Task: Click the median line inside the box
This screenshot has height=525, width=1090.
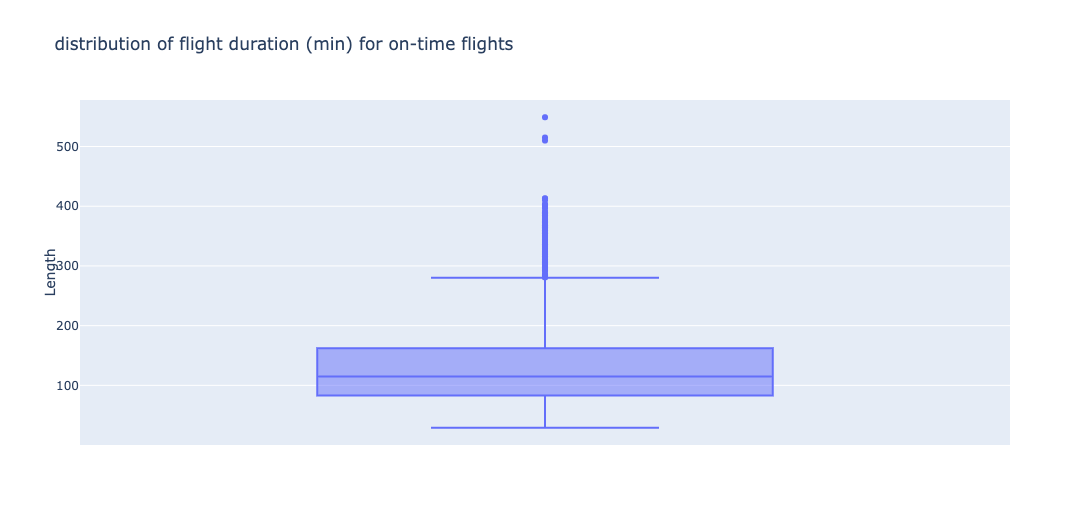Action: 545,376
